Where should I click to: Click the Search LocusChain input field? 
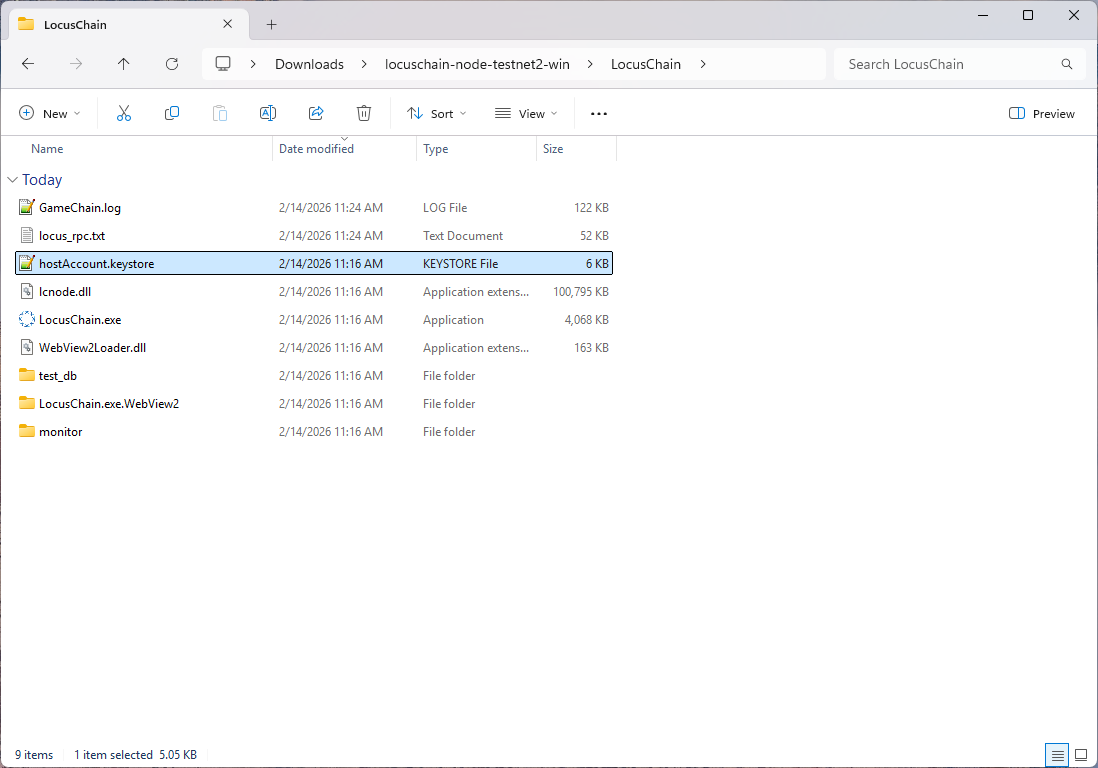coord(950,64)
